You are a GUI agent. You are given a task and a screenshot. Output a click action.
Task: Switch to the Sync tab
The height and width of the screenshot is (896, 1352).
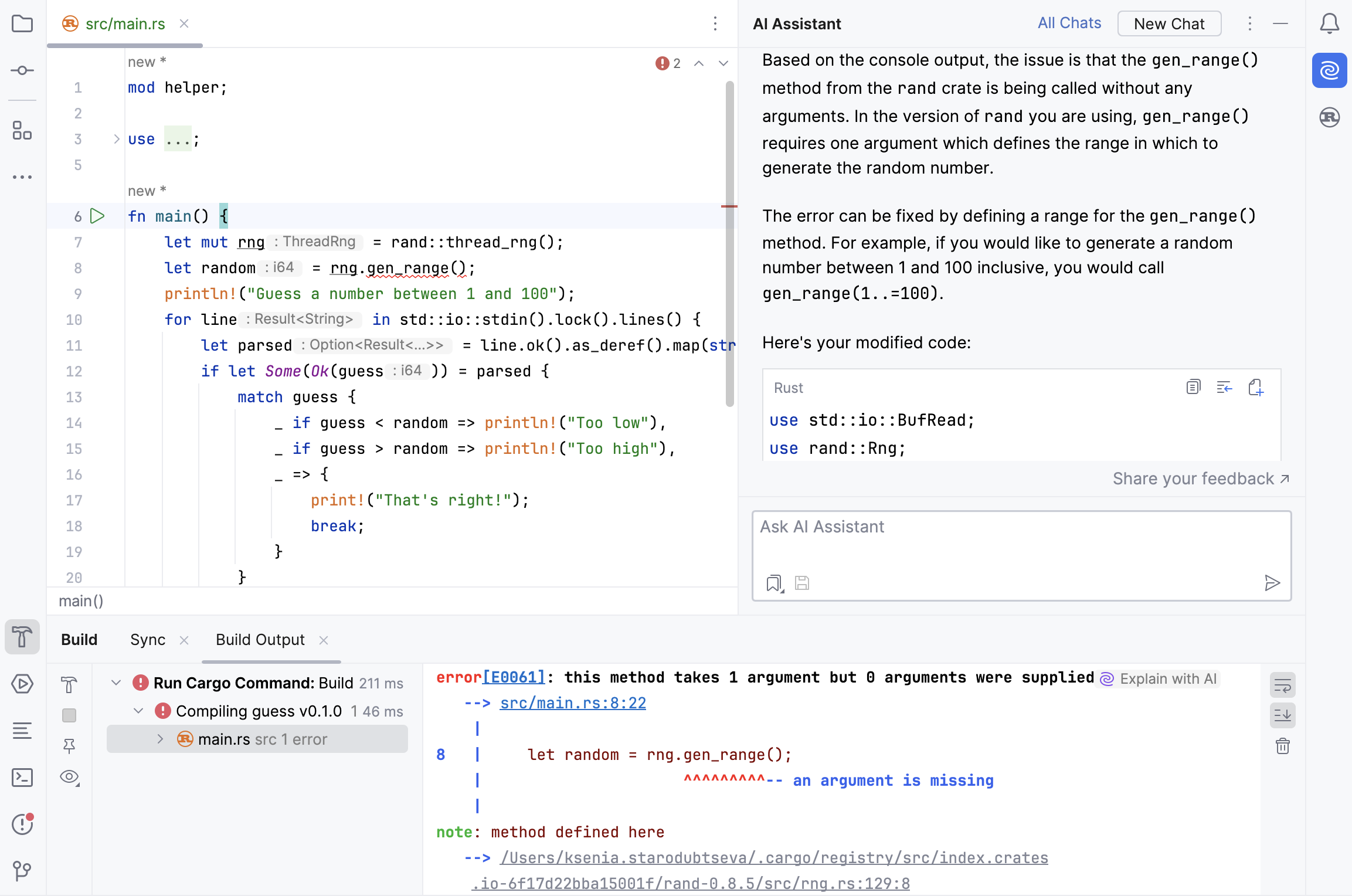coord(148,640)
